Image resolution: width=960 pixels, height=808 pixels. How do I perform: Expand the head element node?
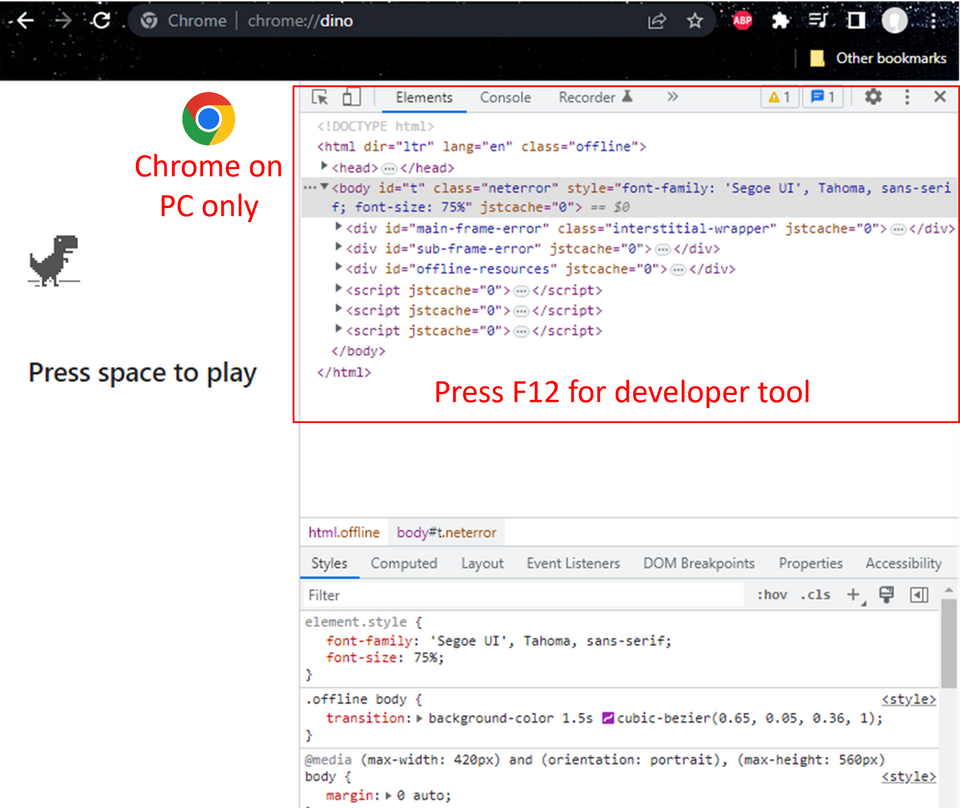[325, 167]
